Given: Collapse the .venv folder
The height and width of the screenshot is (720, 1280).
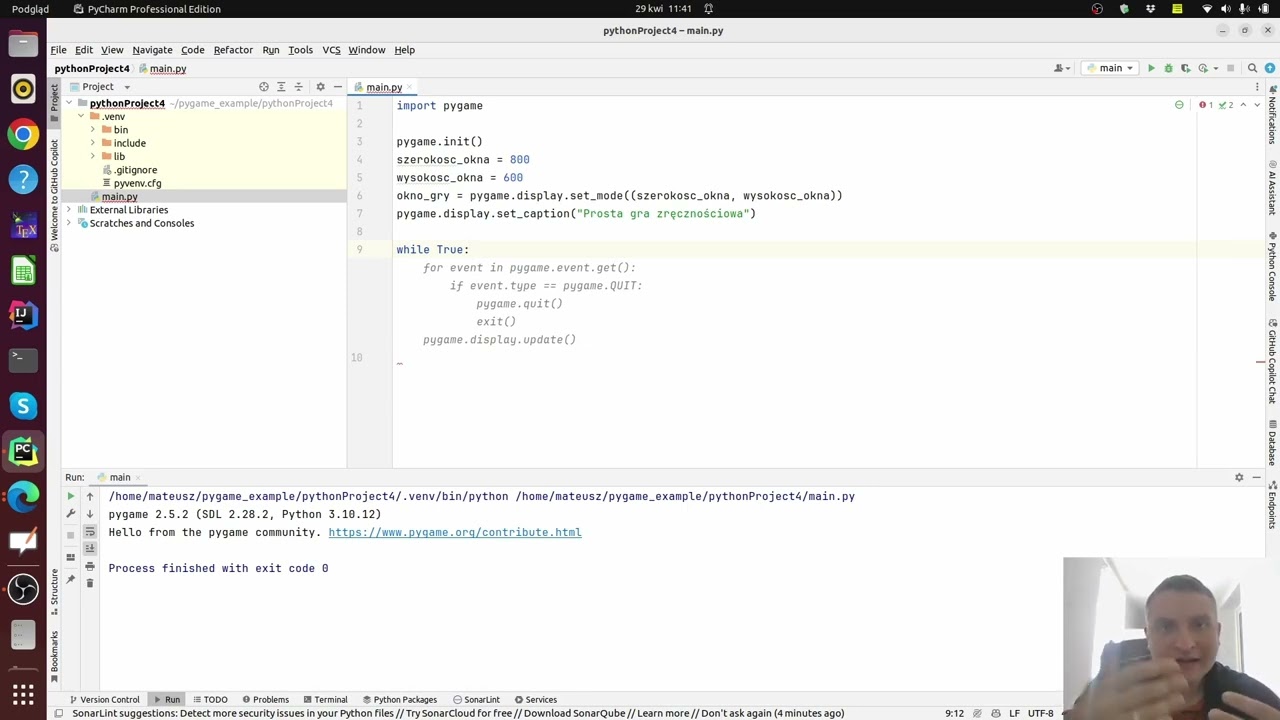Looking at the screenshot, I should click(x=81, y=117).
